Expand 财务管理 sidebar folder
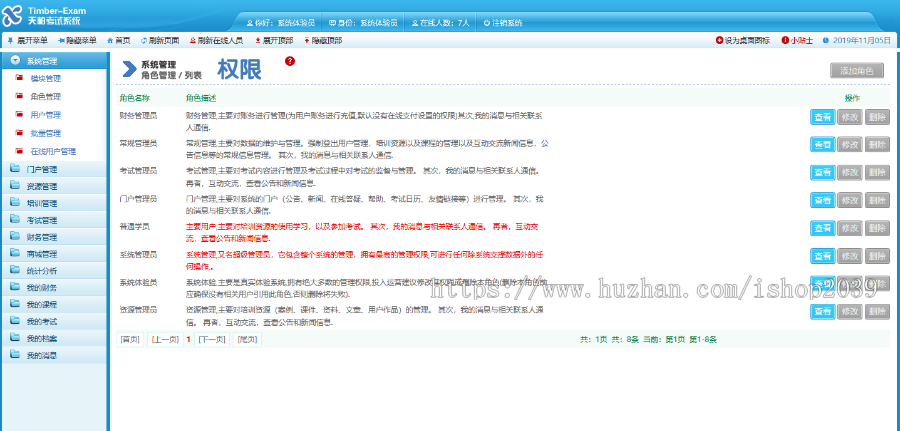This screenshot has height=431, width=900. 54,237
